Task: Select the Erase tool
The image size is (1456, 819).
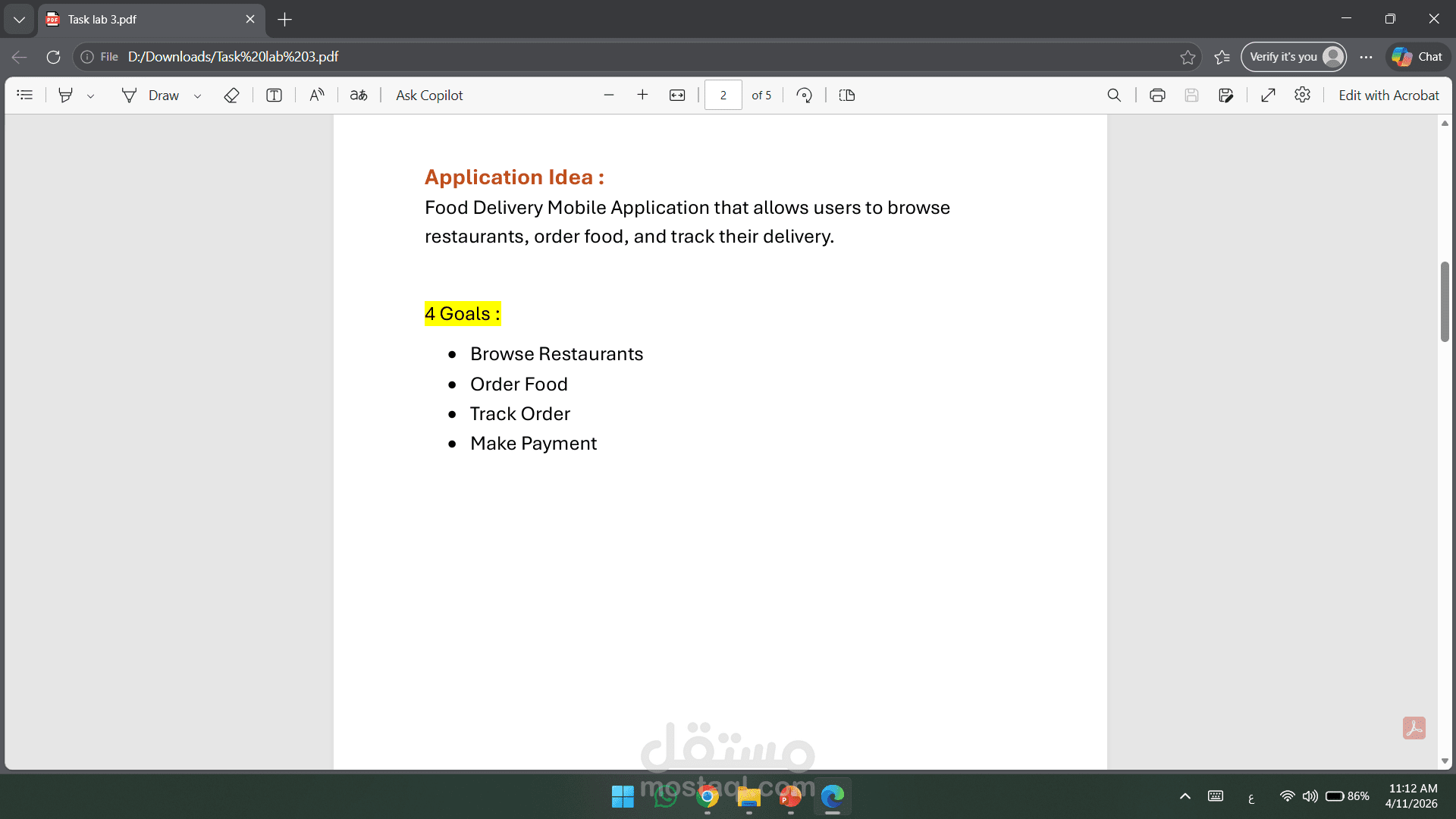Action: 231,96
